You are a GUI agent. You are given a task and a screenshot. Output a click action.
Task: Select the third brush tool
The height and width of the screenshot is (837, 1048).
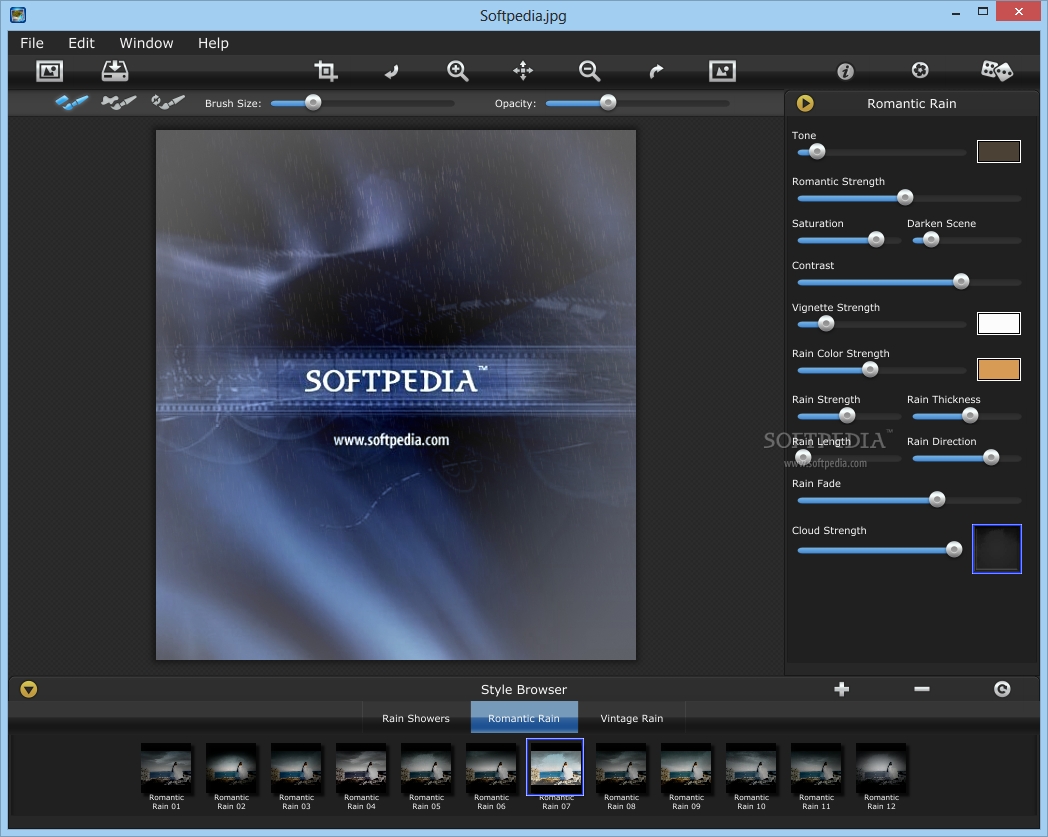[x=168, y=102]
